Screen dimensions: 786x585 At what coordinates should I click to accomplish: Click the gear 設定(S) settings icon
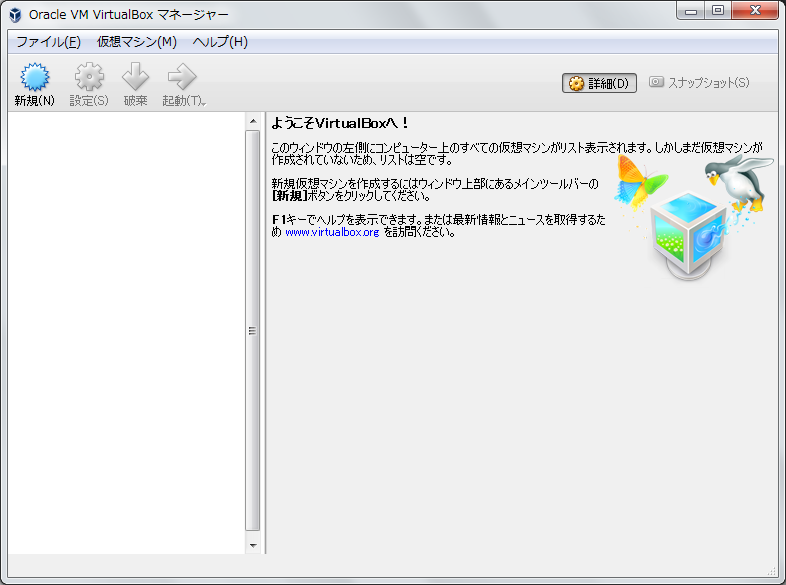pos(89,77)
